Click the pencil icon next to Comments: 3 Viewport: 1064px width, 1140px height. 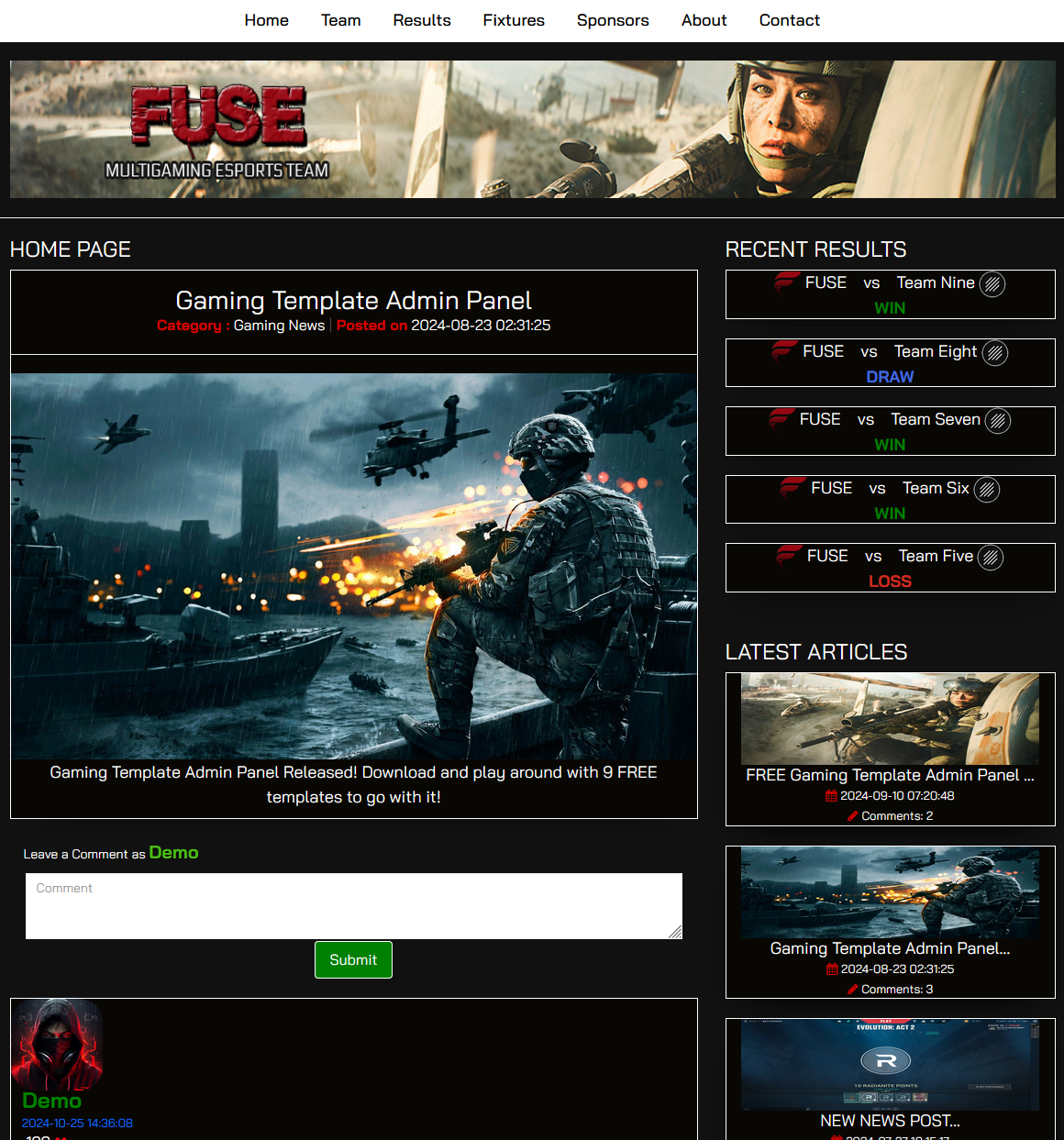click(x=852, y=990)
